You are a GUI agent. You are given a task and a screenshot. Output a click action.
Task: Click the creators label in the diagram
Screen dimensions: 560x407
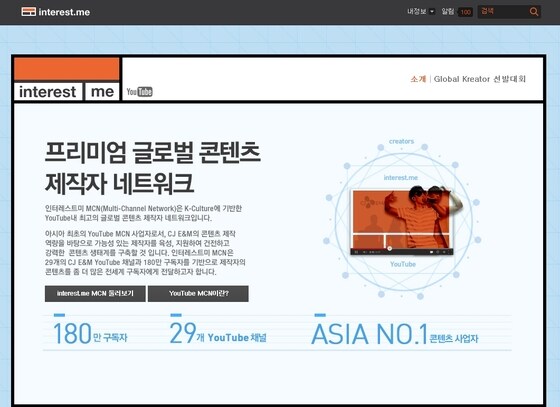tap(401, 141)
